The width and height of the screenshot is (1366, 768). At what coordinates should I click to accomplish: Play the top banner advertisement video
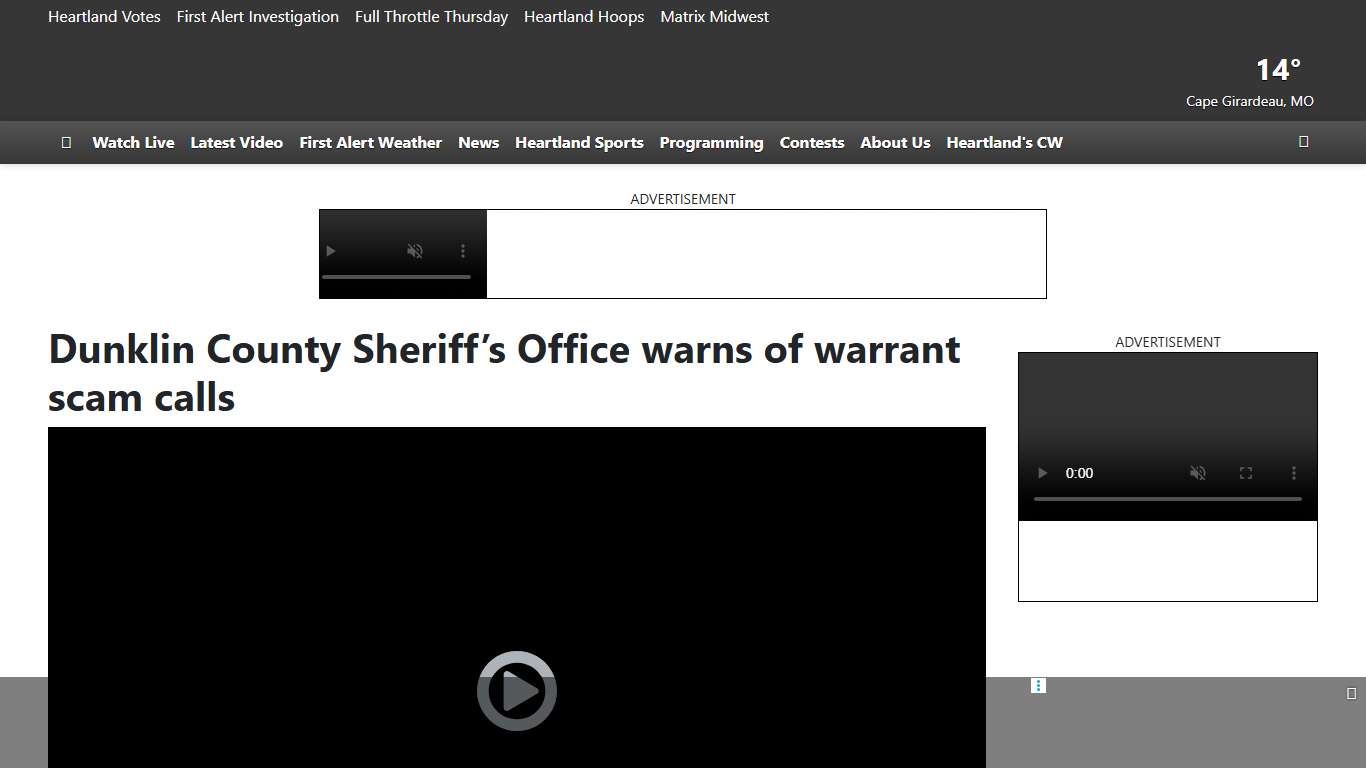click(x=331, y=251)
